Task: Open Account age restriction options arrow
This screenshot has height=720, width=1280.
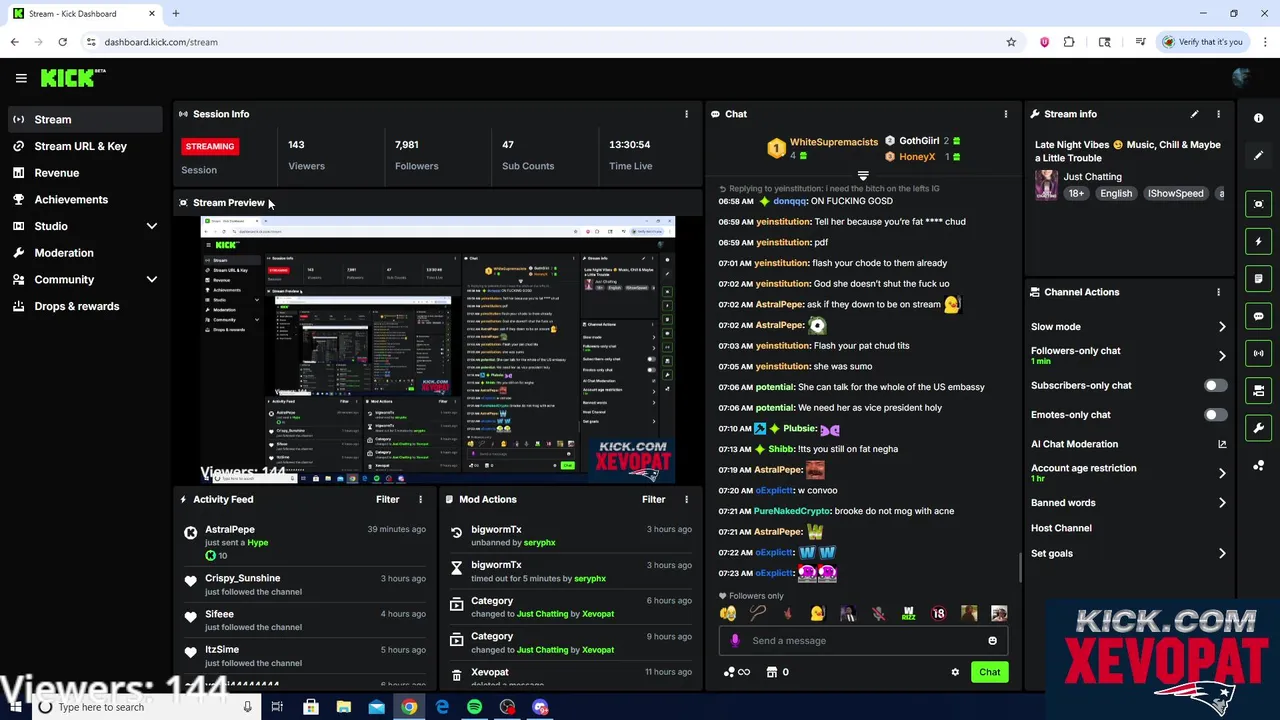Action: [1222, 473]
